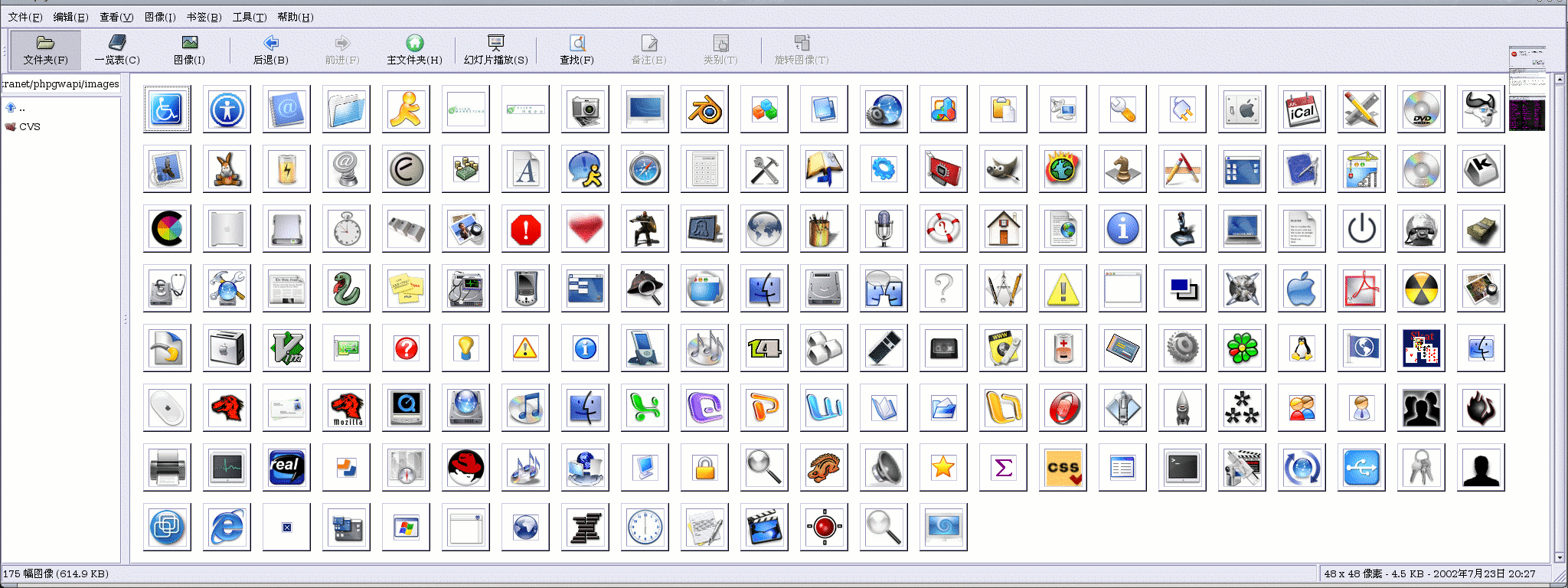Select the iCal calendar icon thumbnail
Screen dimensions: 1568x588
click(1302, 109)
